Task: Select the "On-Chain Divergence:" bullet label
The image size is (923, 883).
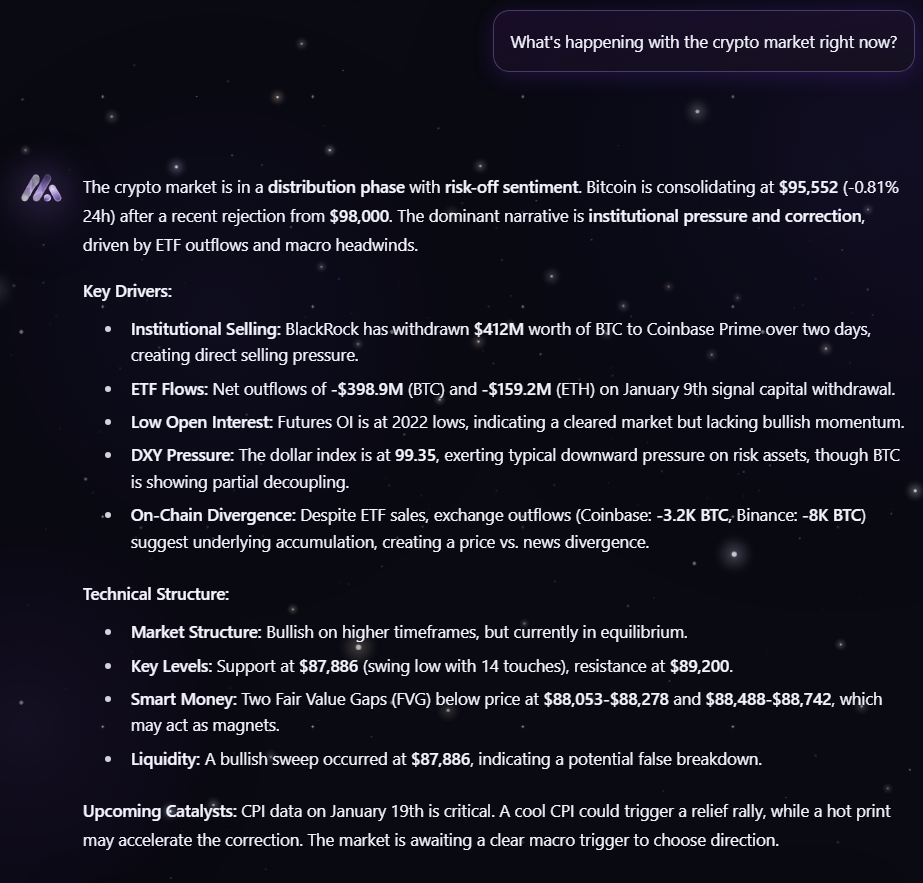Action: (x=213, y=515)
